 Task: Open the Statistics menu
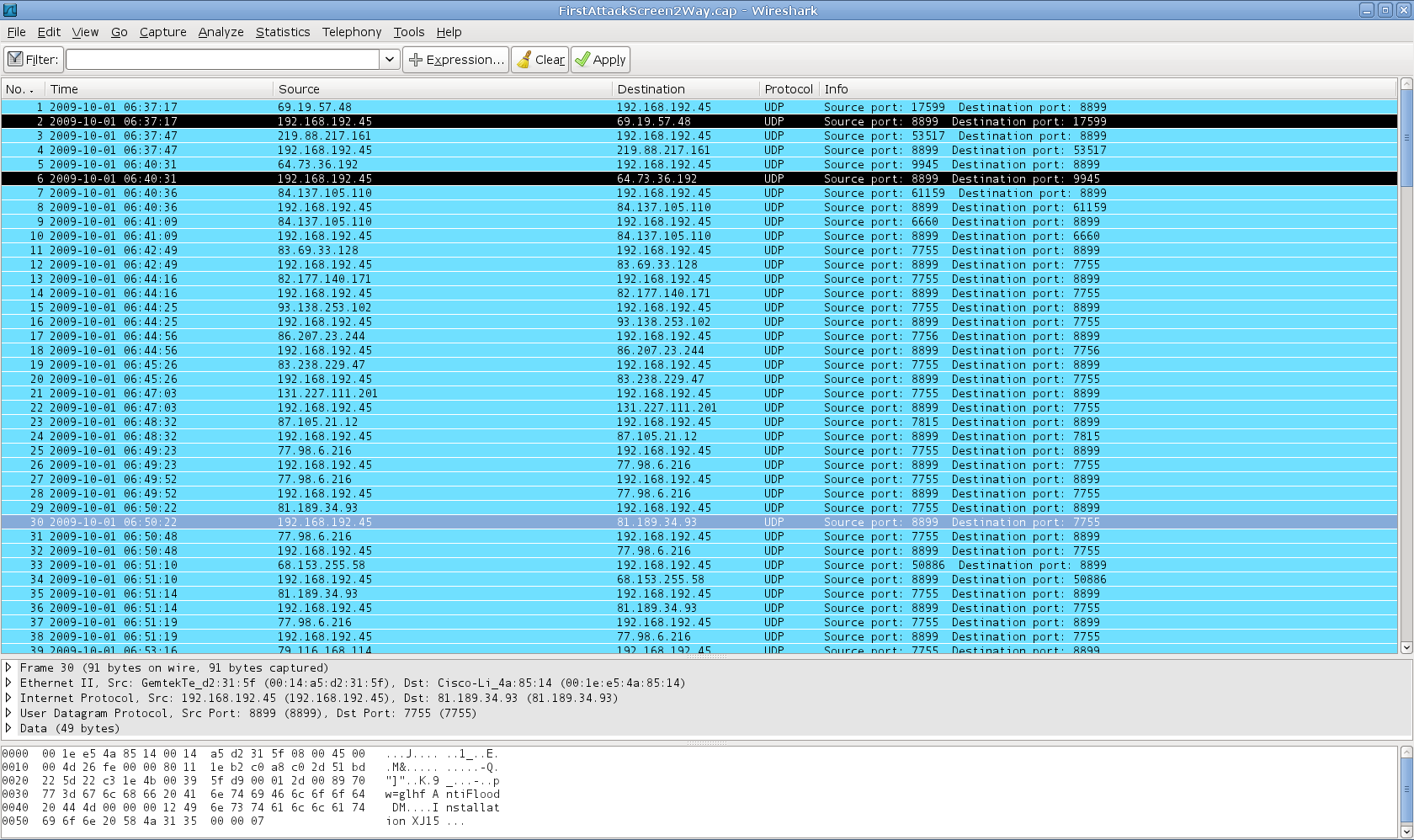pos(283,32)
